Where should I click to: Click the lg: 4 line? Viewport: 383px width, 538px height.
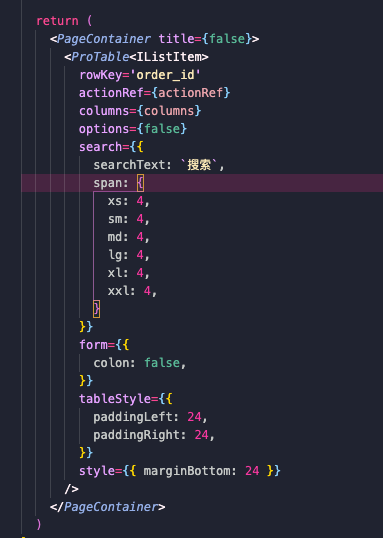pos(129,255)
